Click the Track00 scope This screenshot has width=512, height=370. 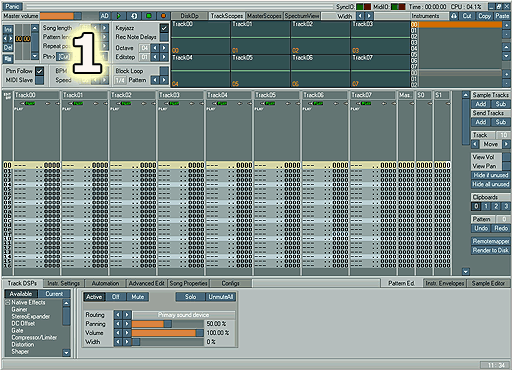click(200, 37)
